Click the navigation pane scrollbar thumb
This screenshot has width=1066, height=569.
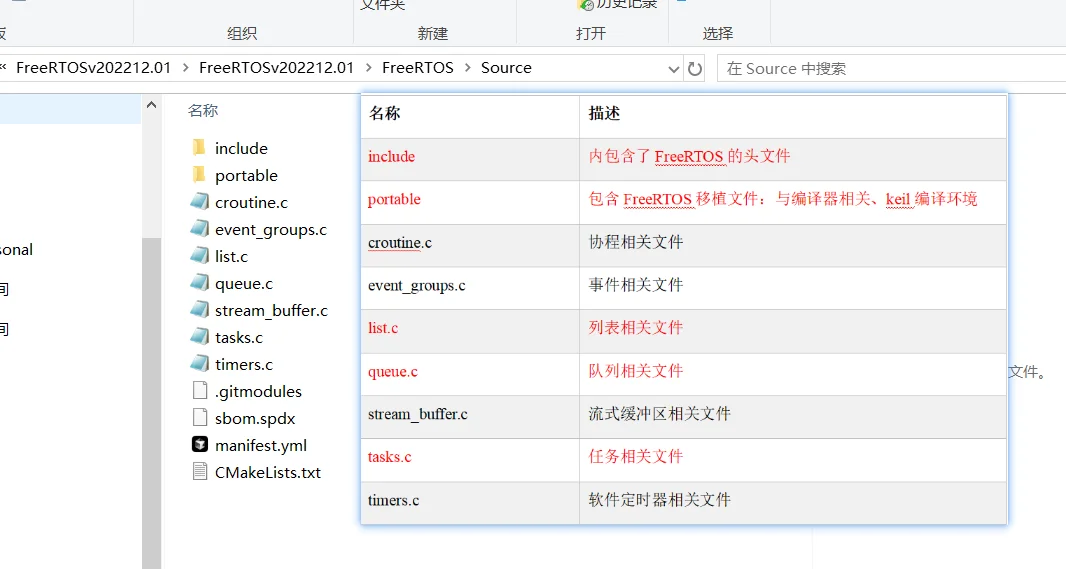pyautogui.click(x=152, y=401)
